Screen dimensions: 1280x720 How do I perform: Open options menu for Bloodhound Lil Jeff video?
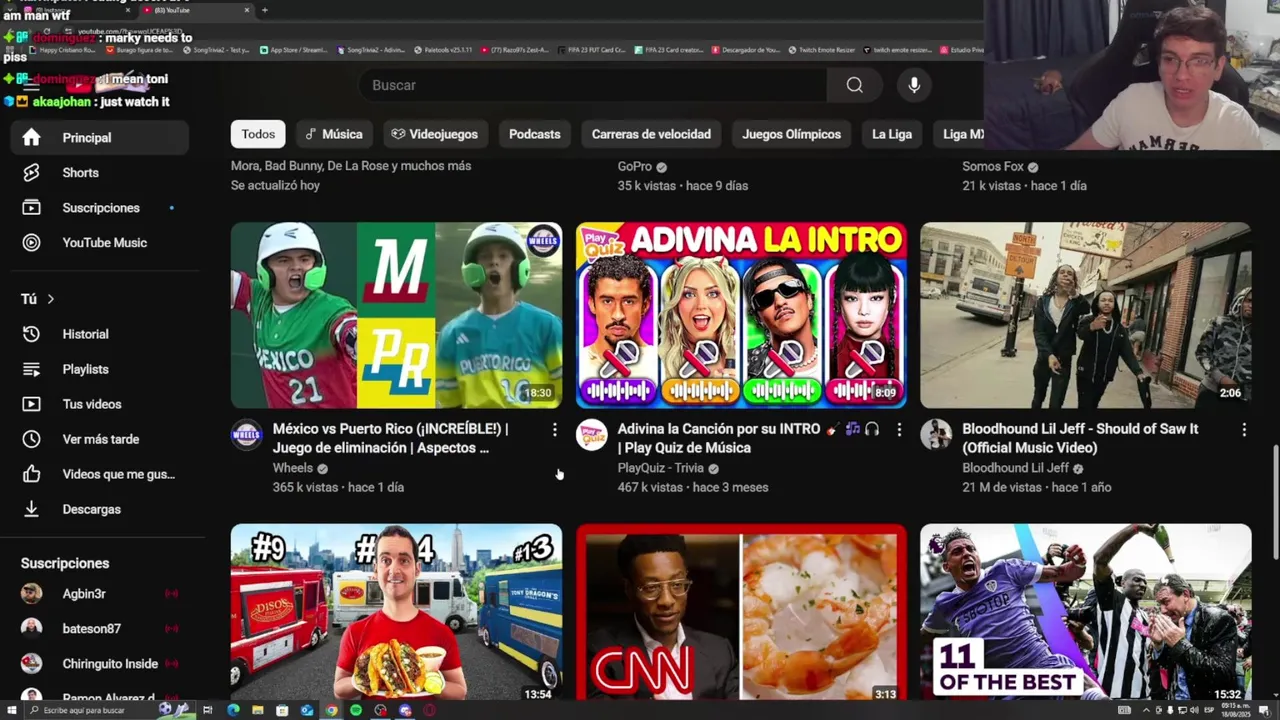[x=1244, y=430]
